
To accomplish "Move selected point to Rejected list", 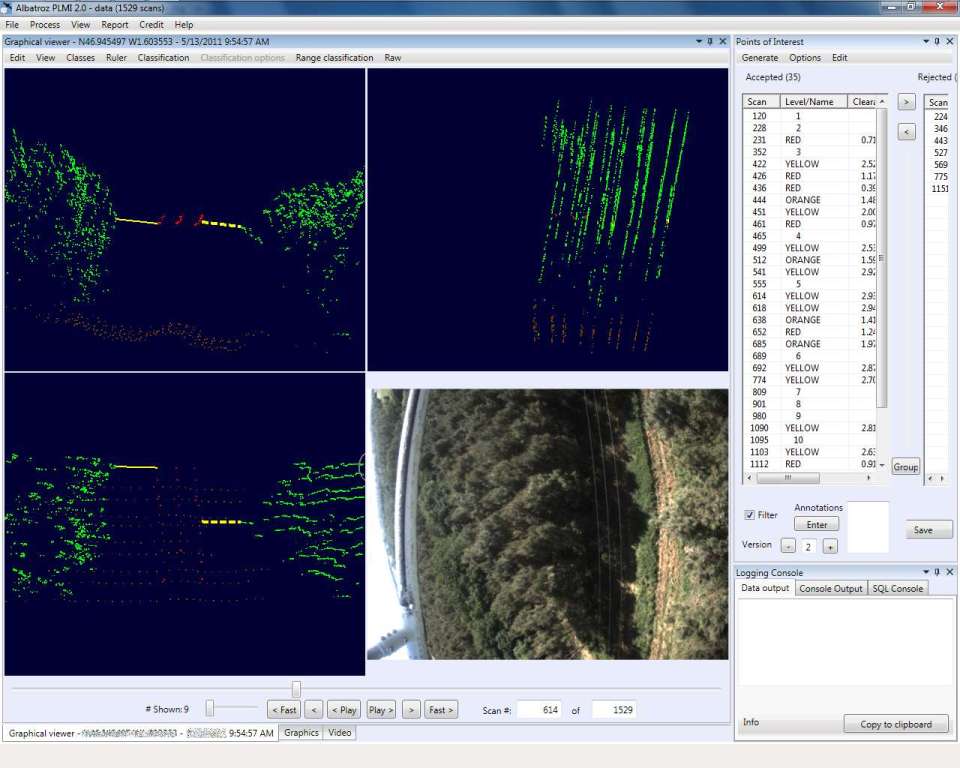I will pyautogui.click(x=906, y=102).
